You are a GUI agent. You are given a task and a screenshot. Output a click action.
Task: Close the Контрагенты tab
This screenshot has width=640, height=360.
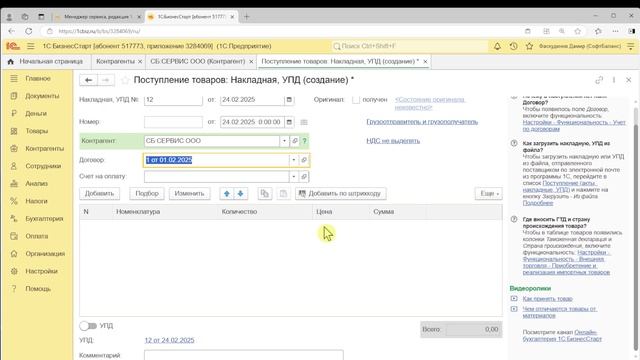point(140,61)
